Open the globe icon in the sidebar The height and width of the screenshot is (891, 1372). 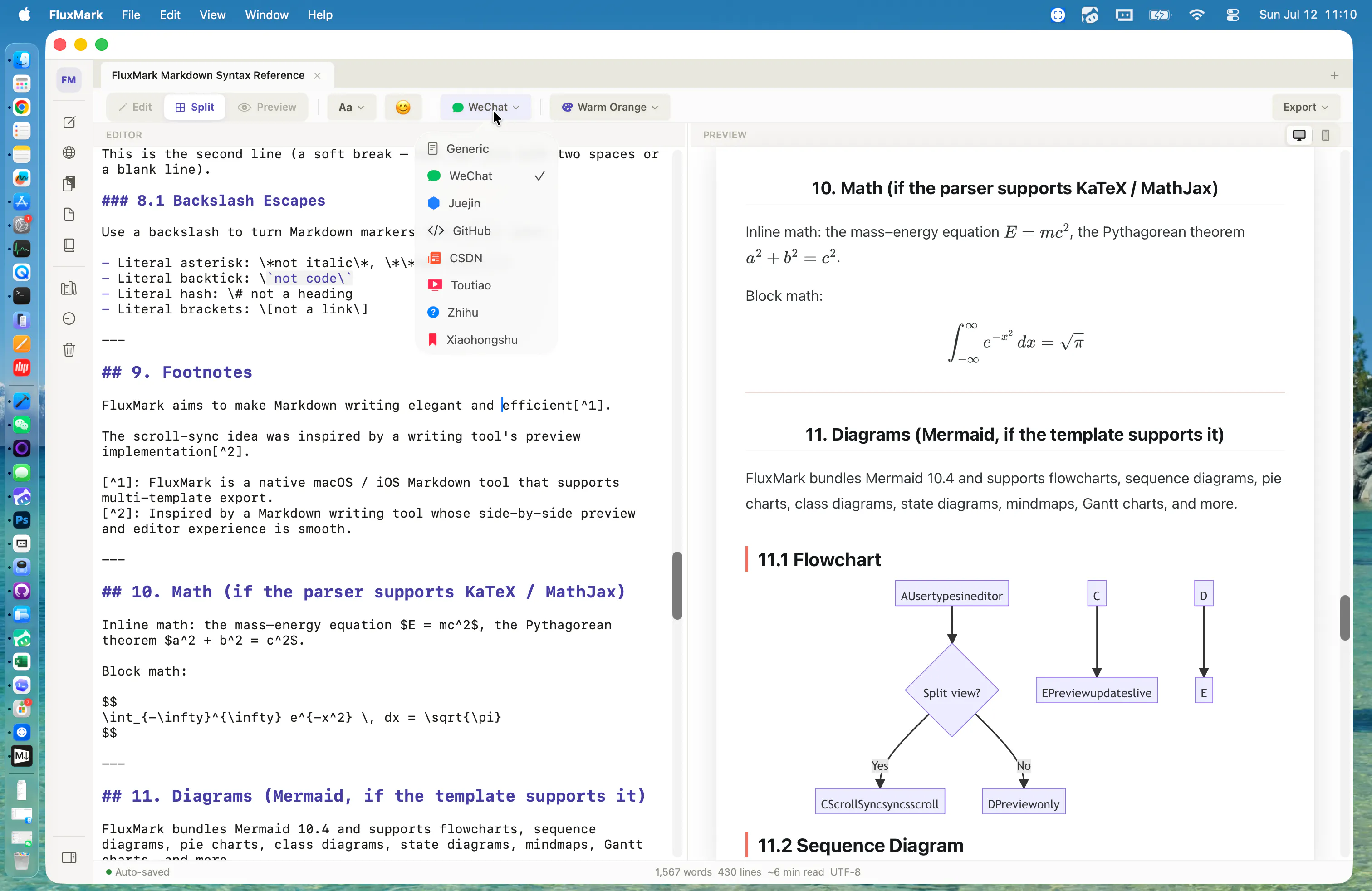point(69,153)
